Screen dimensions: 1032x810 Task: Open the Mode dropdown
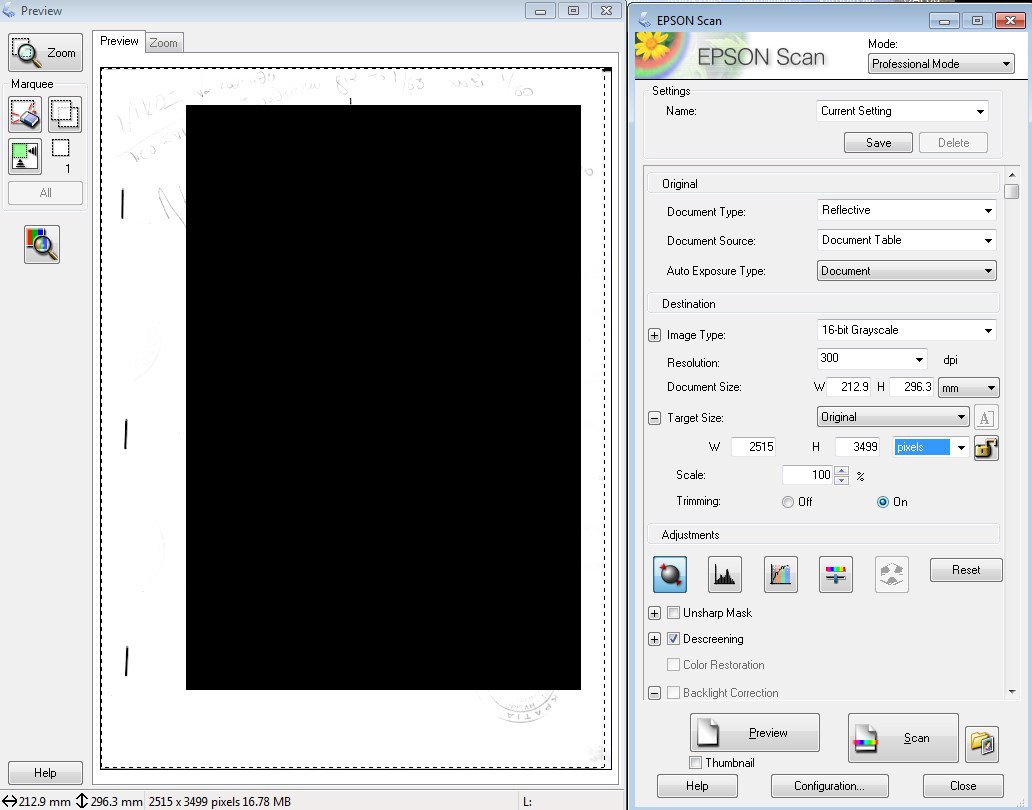point(940,64)
